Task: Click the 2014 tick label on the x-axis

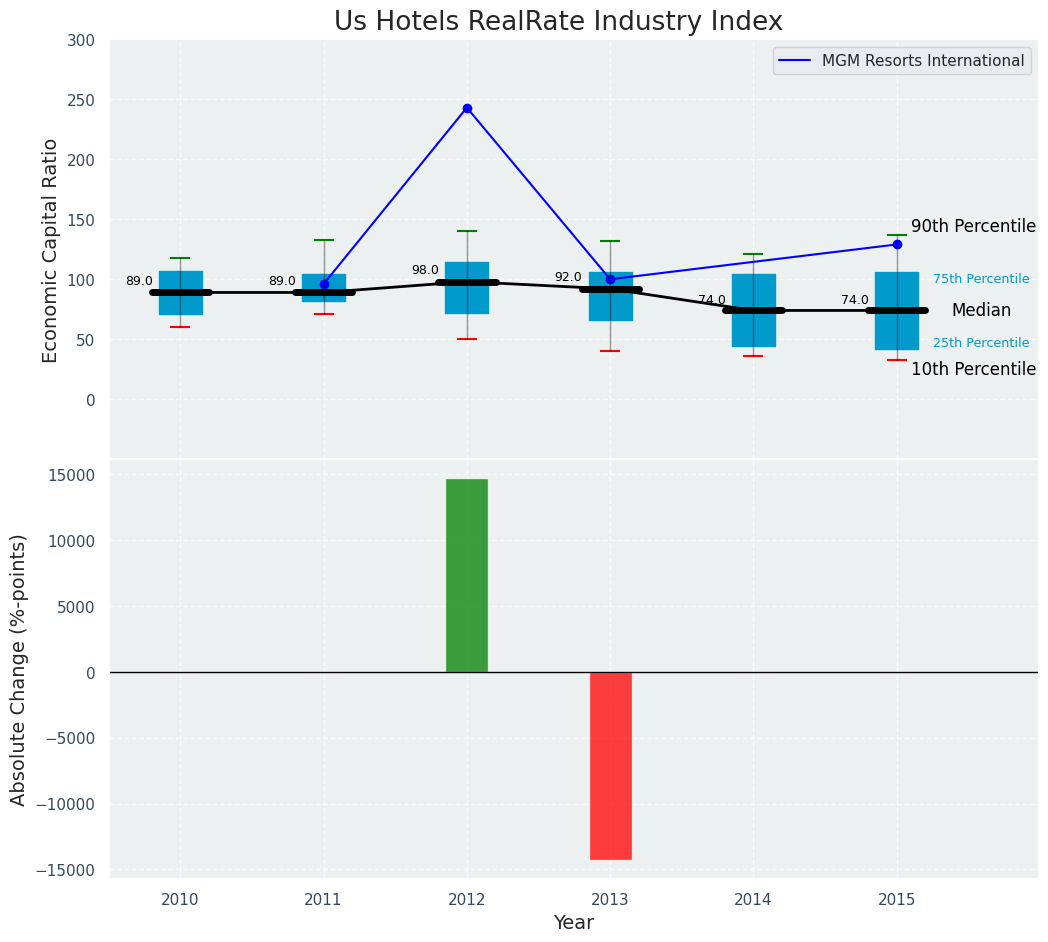Action: click(x=753, y=900)
